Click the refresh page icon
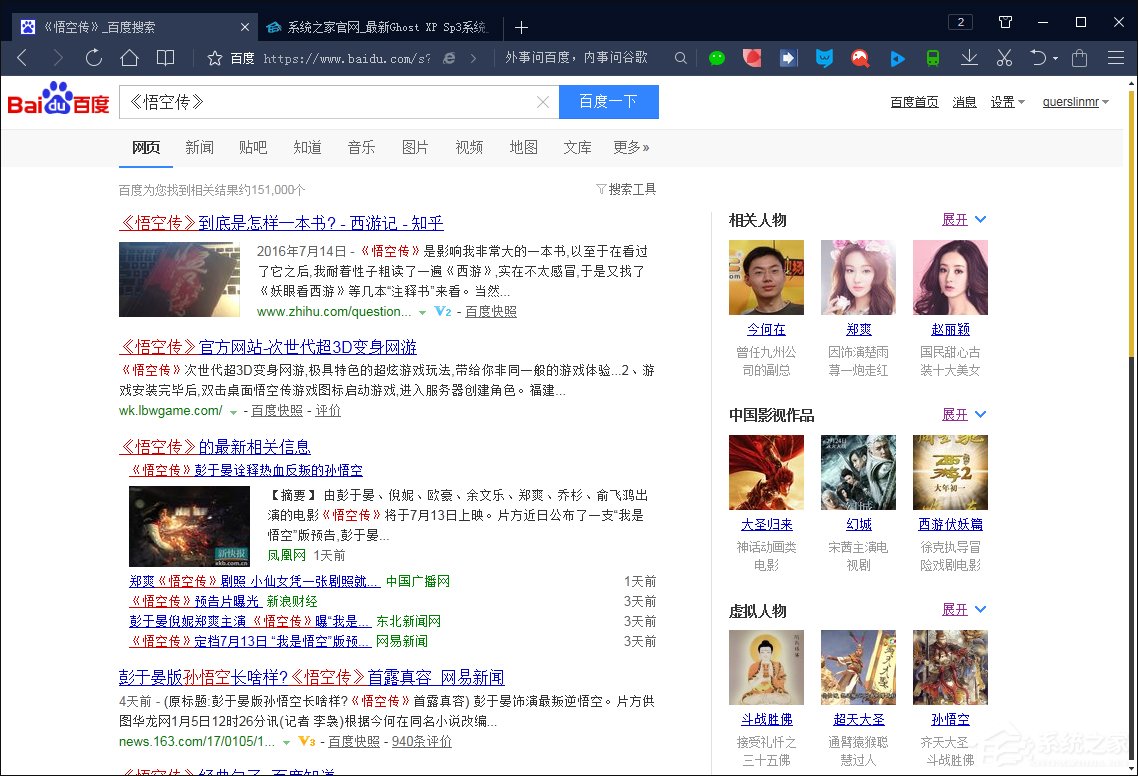Viewport: 1138px width, 776px height. pyautogui.click(x=94, y=58)
